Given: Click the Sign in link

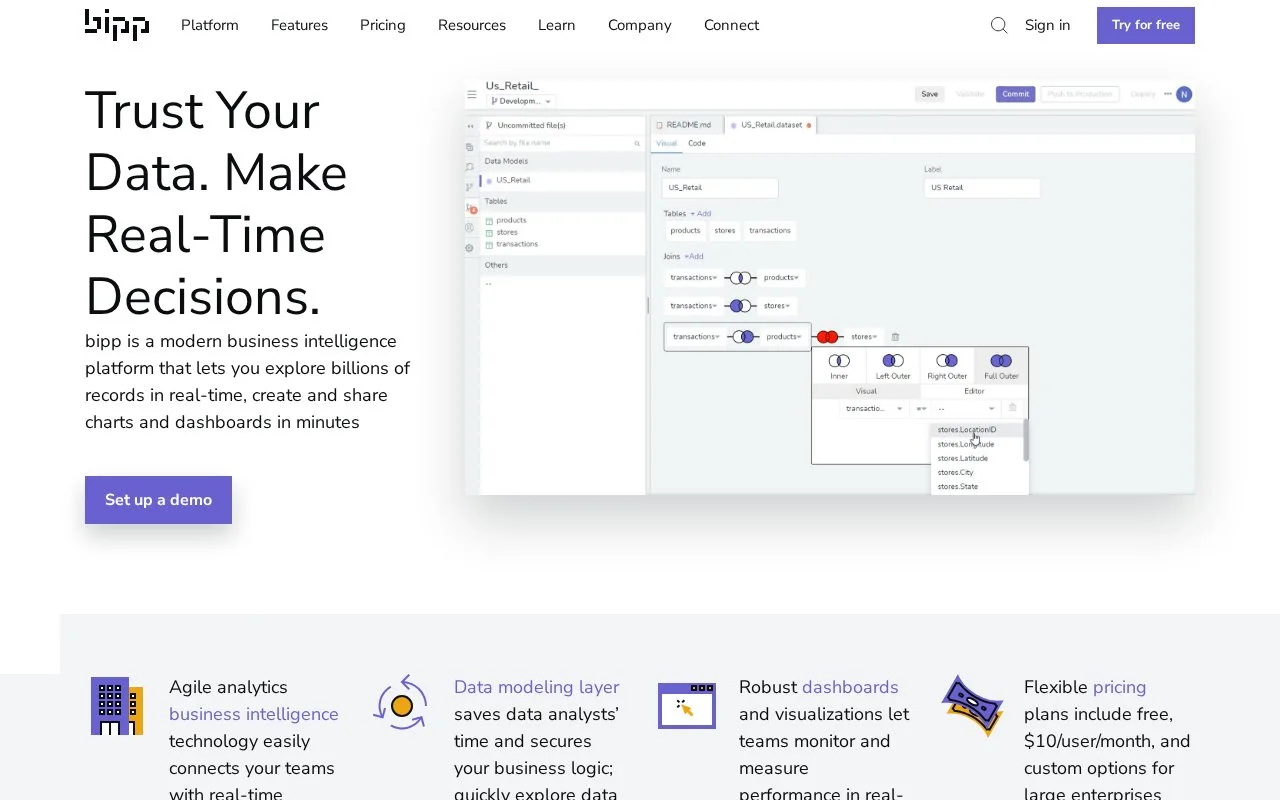Looking at the screenshot, I should [x=1048, y=25].
